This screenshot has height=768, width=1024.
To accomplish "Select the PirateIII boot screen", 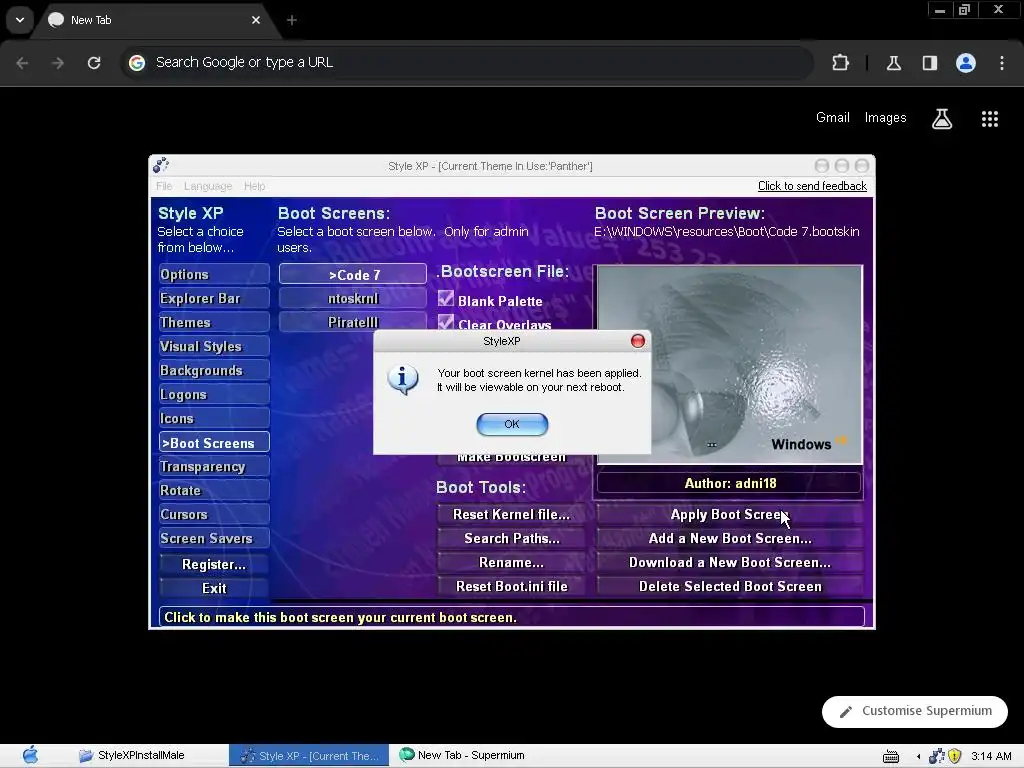I will pos(353,322).
